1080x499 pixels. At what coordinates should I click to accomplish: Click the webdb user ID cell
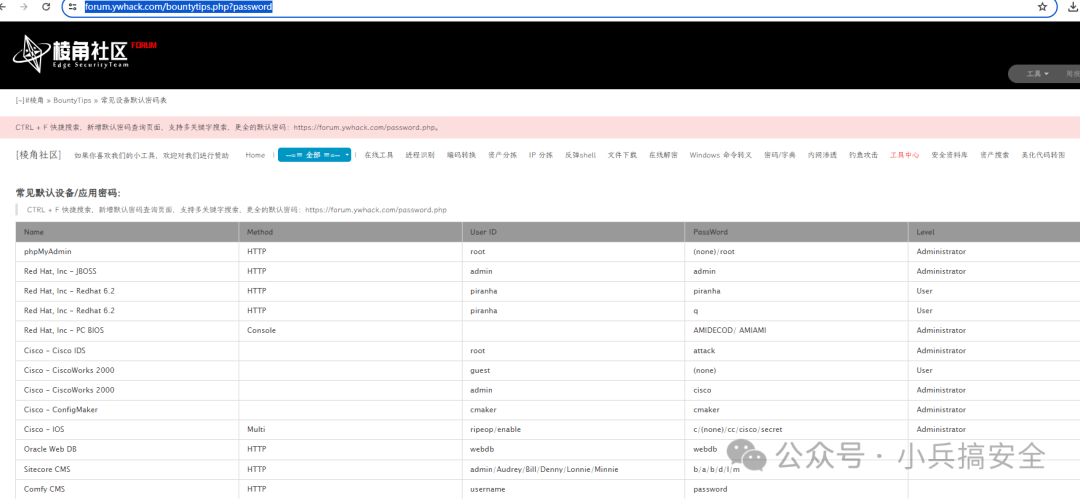click(482, 449)
